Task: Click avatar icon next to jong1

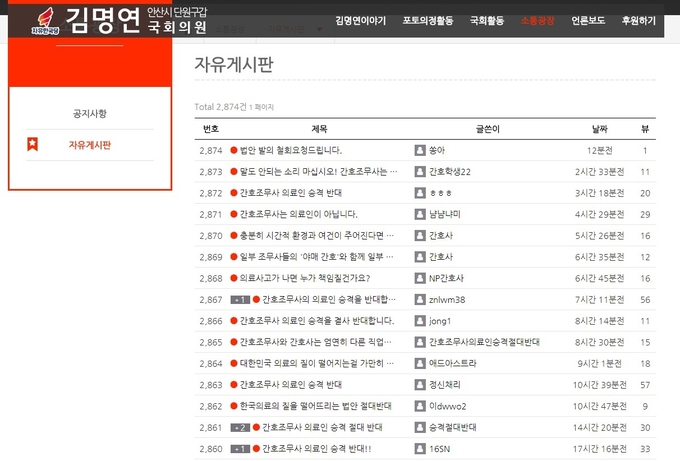Action: click(x=420, y=321)
